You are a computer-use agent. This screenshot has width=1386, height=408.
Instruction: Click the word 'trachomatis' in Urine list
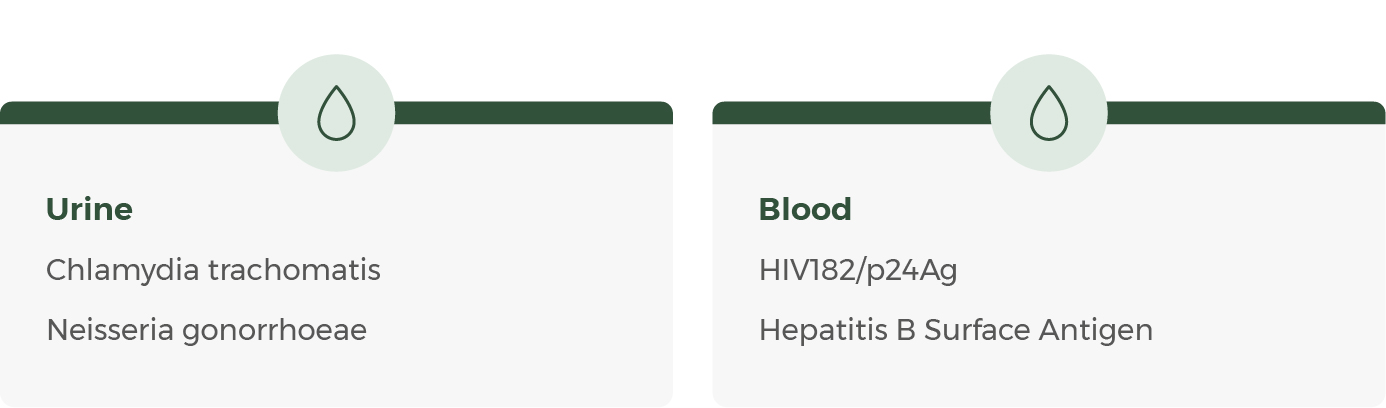pyautogui.click(x=294, y=270)
